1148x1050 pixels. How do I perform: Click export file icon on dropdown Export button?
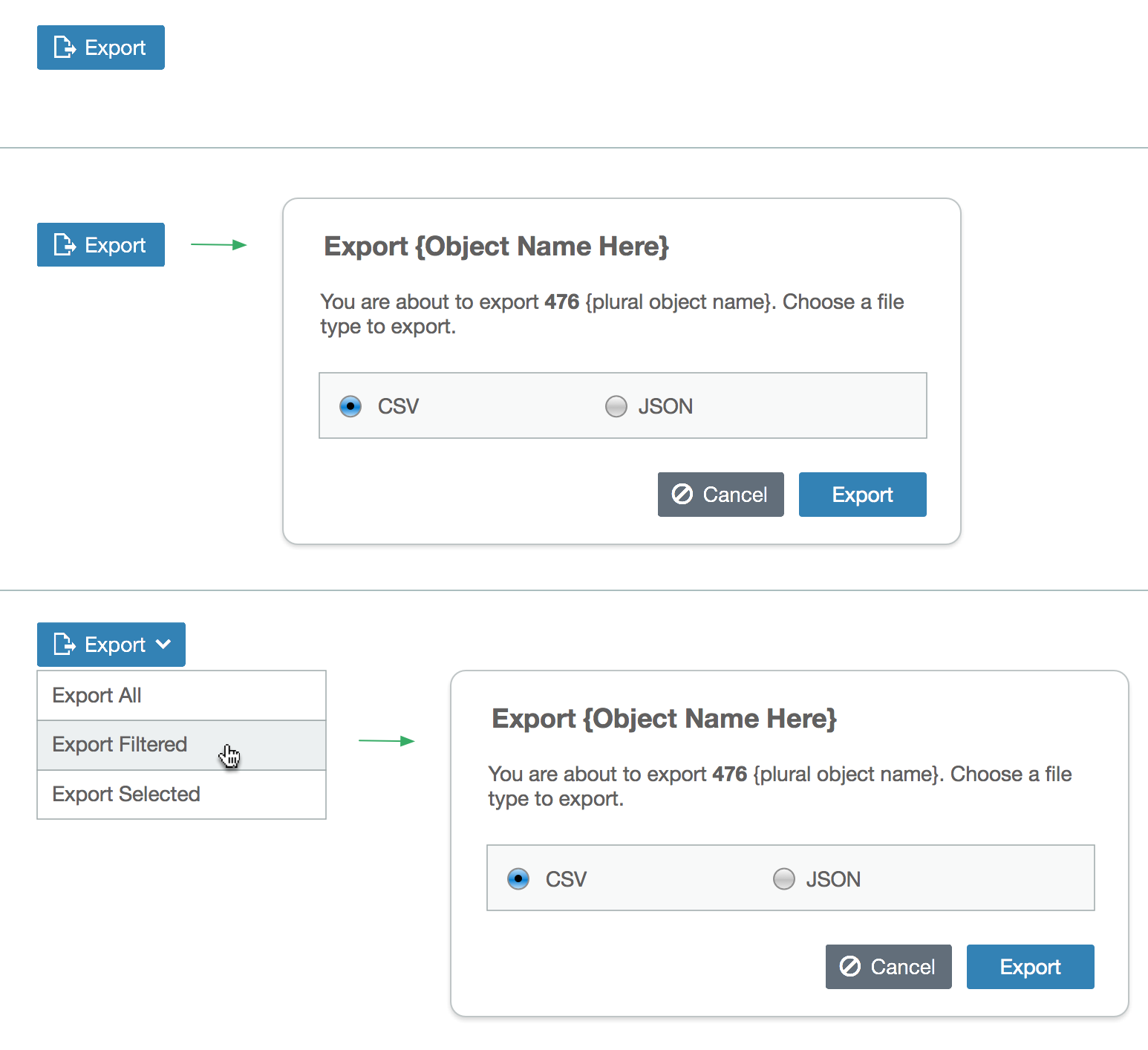click(65, 644)
